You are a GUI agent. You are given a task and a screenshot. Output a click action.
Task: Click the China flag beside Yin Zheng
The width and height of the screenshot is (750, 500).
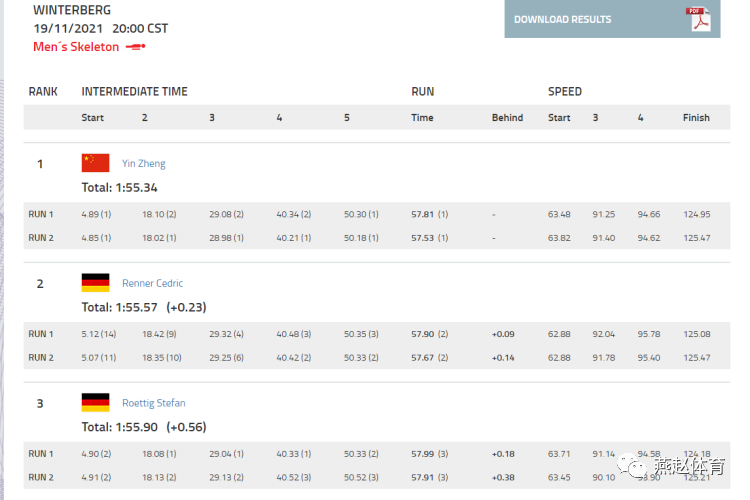pos(95,163)
